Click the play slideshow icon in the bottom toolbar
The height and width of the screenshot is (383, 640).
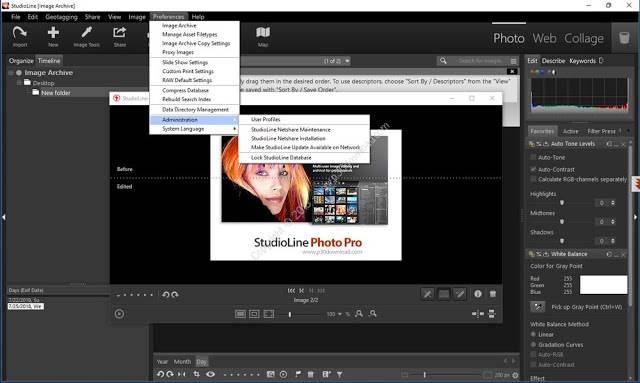pyautogui.click(x=284, y=374)
